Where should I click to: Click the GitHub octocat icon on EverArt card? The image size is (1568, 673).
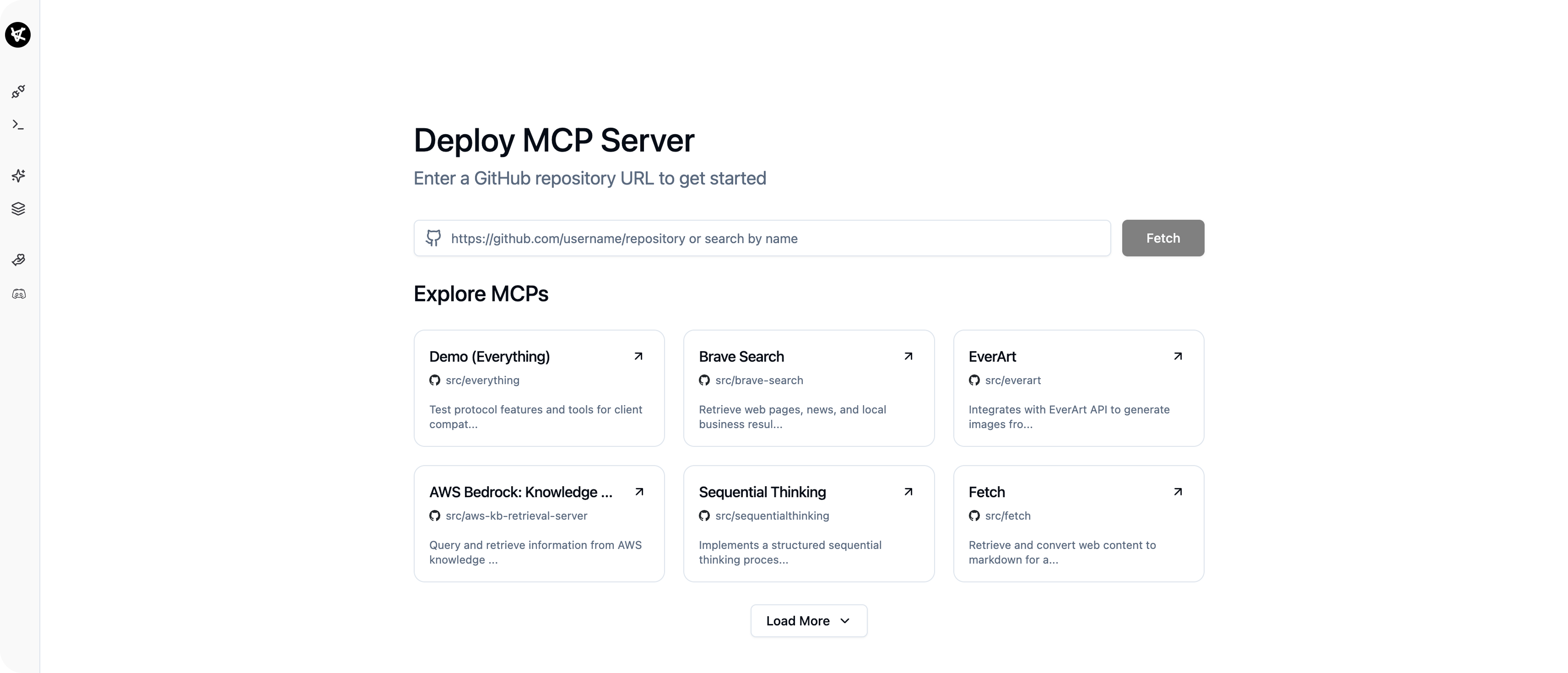pos(974,380)
